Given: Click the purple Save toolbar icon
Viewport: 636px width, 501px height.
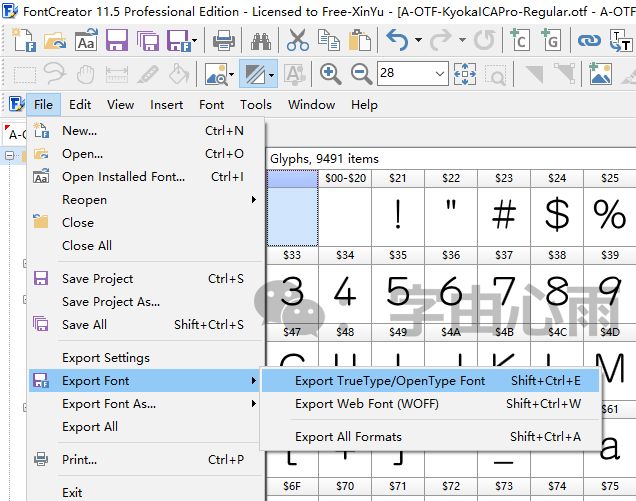Looking at the screenshot, I should pos(117,40).
